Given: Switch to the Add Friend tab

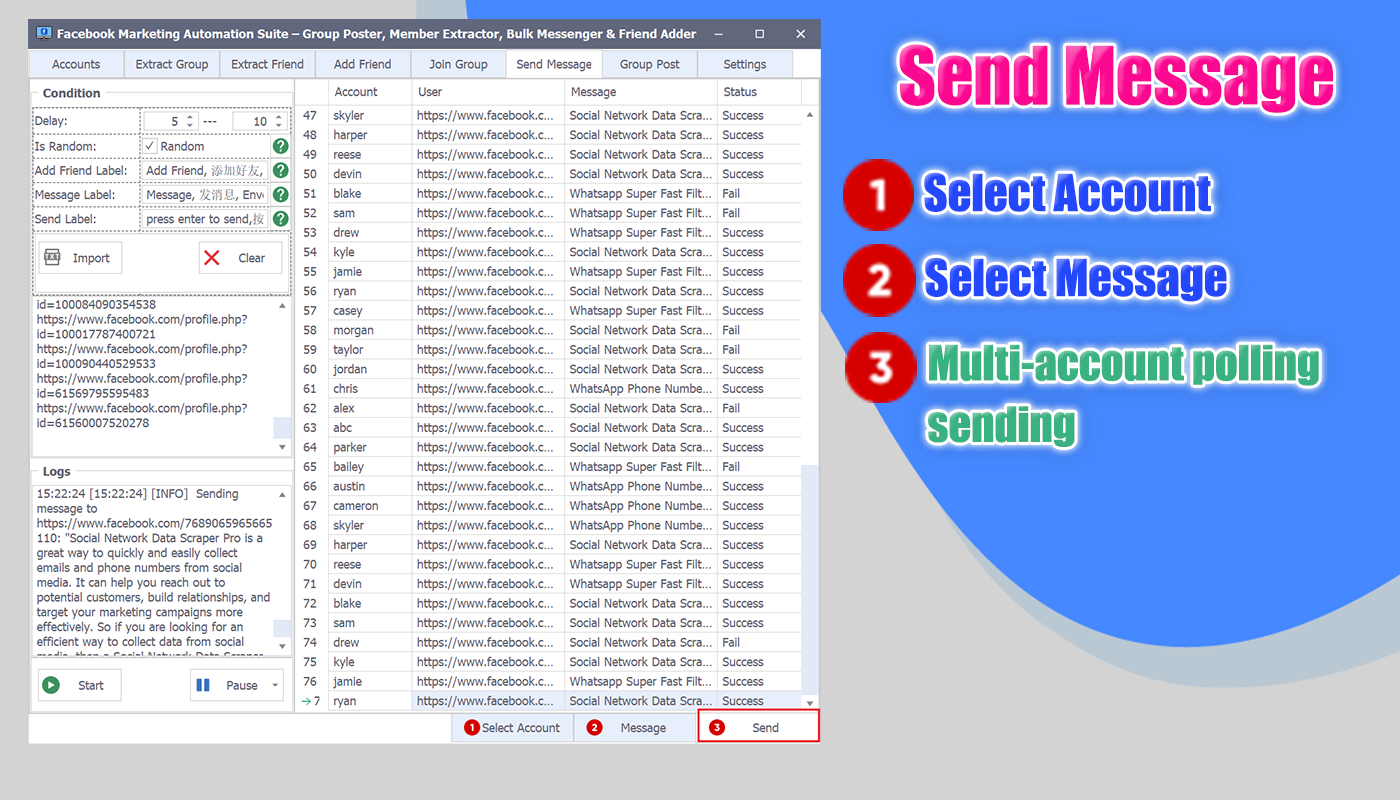Looking at the screenshot, I should pyautogui.click(x=363, y=64).
